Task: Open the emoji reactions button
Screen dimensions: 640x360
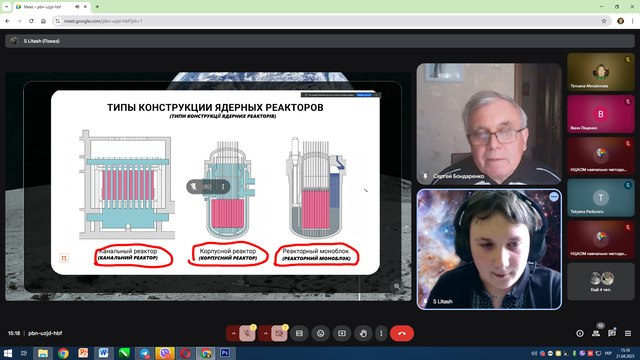Action: [x=320, y=333]
